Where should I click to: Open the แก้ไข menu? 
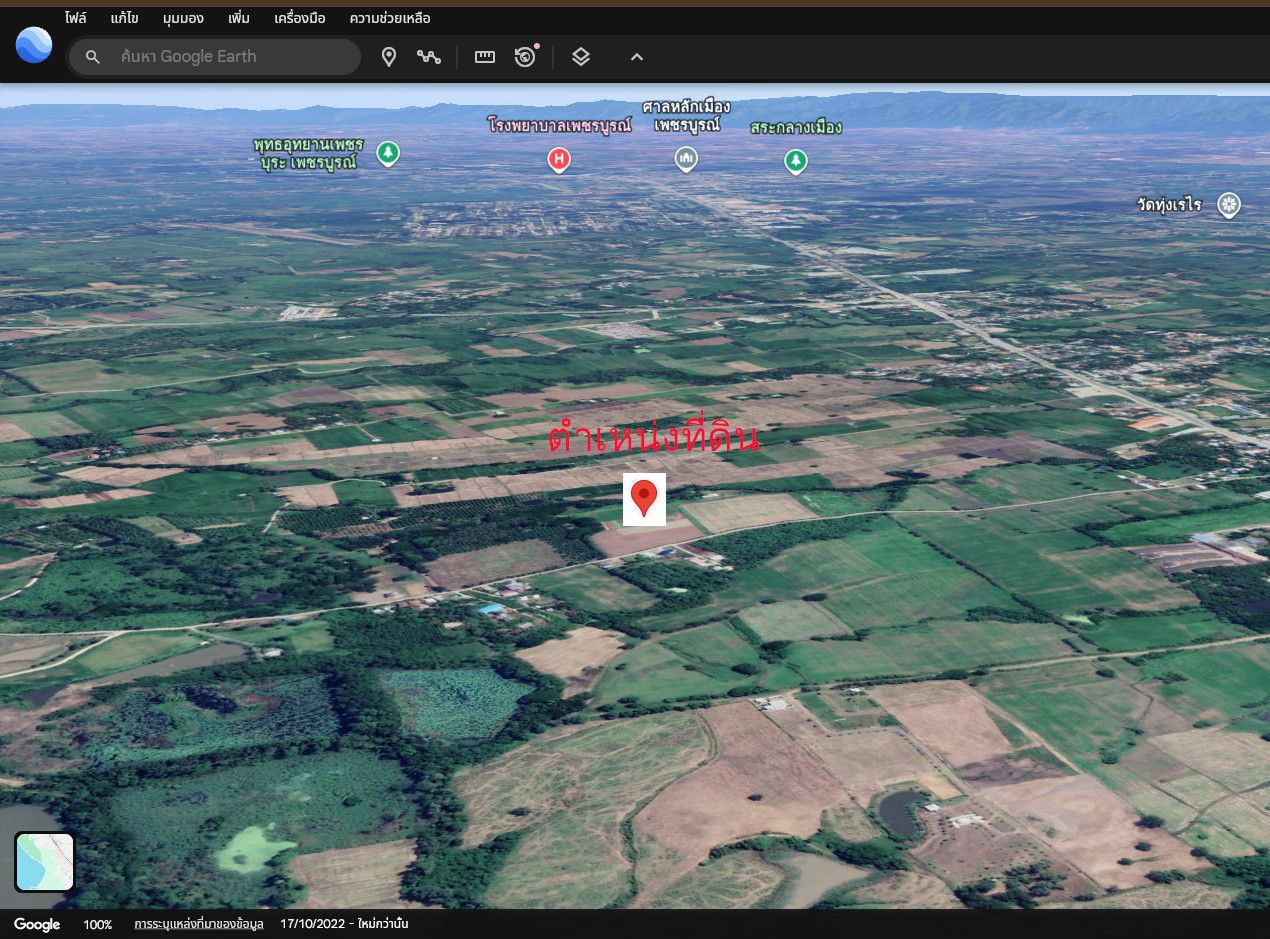click(125, 18)
